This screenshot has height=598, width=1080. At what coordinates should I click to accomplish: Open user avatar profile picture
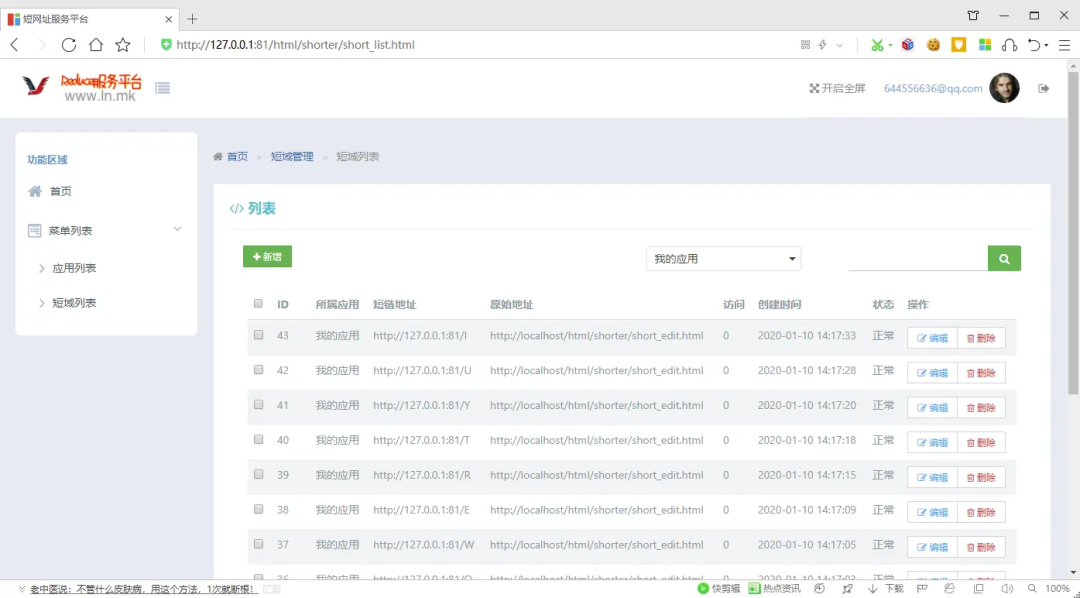(1004, 88)
